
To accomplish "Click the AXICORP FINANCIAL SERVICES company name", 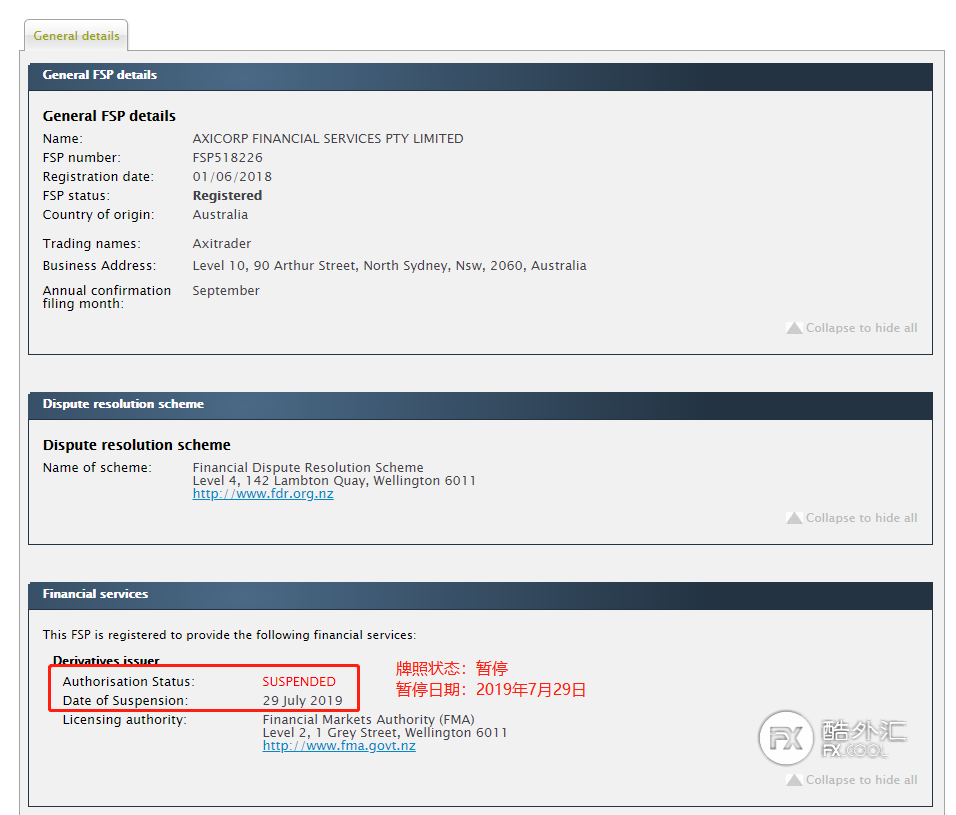I will pos(328,139).
